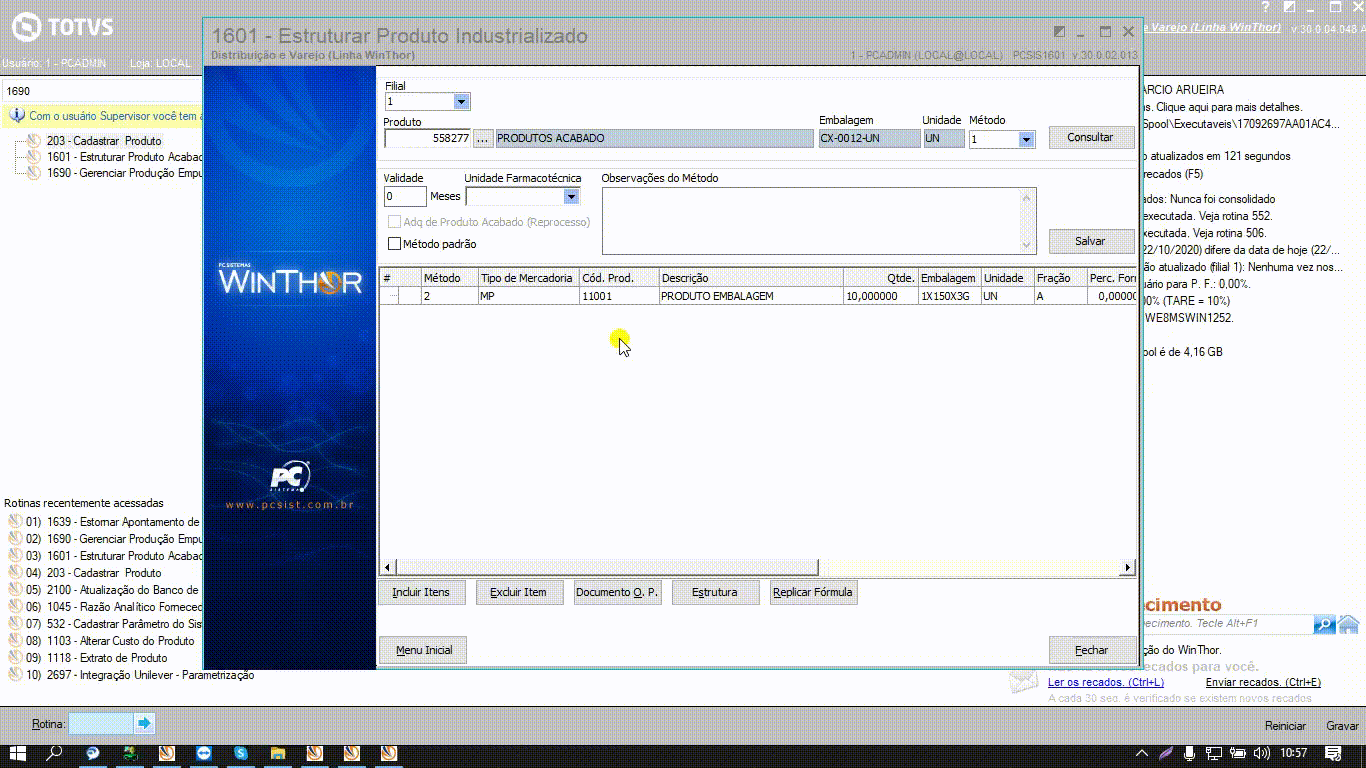This screenshot has width=1366, height=768.
Task: Click the grid horizontal scrollbar right arrow
Action: point(1127,567)
